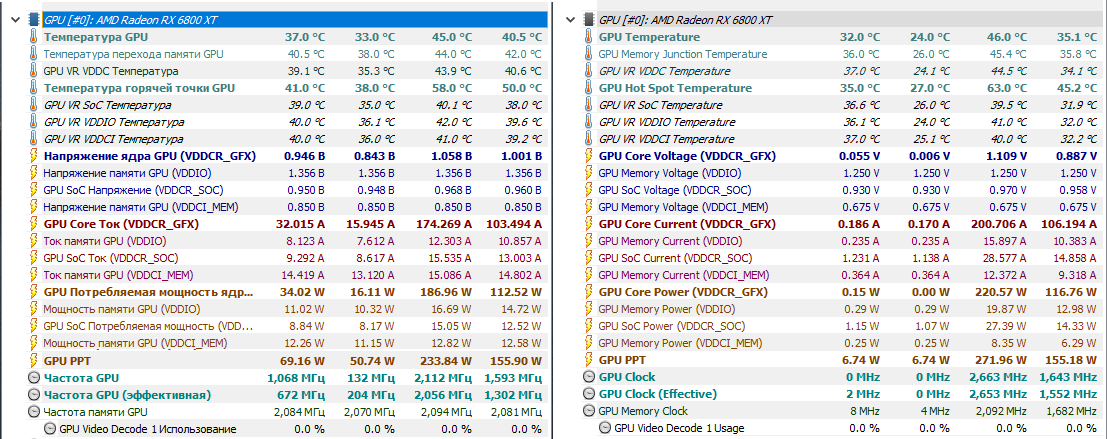Select GPU [#0]: AMD Radeon RX 6800 XT header on right
Image resolution: width=1107 pixels, height=439 pixels.
pos(851,20)
